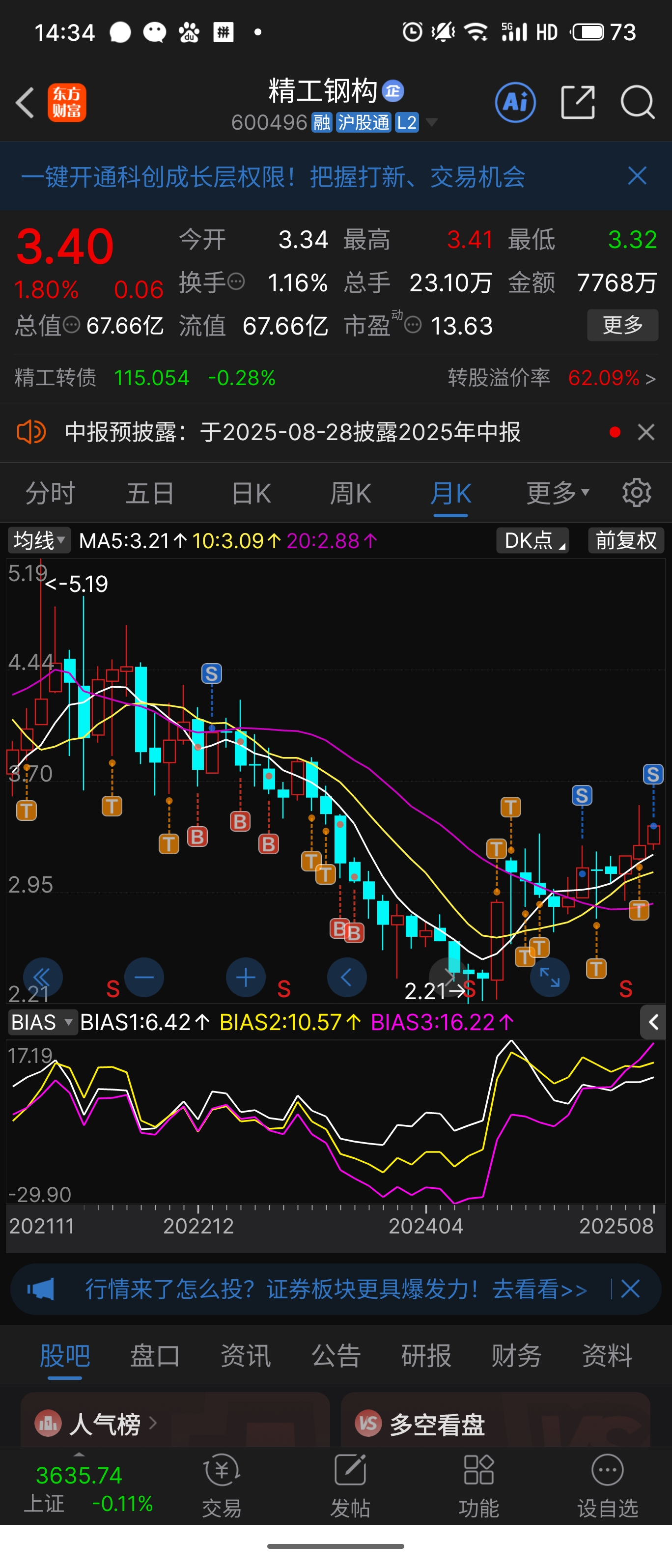Zoom out chart with minus button
Viewport: 672px width, 1568px height.
pyautogui.click(x=144, y=978)
